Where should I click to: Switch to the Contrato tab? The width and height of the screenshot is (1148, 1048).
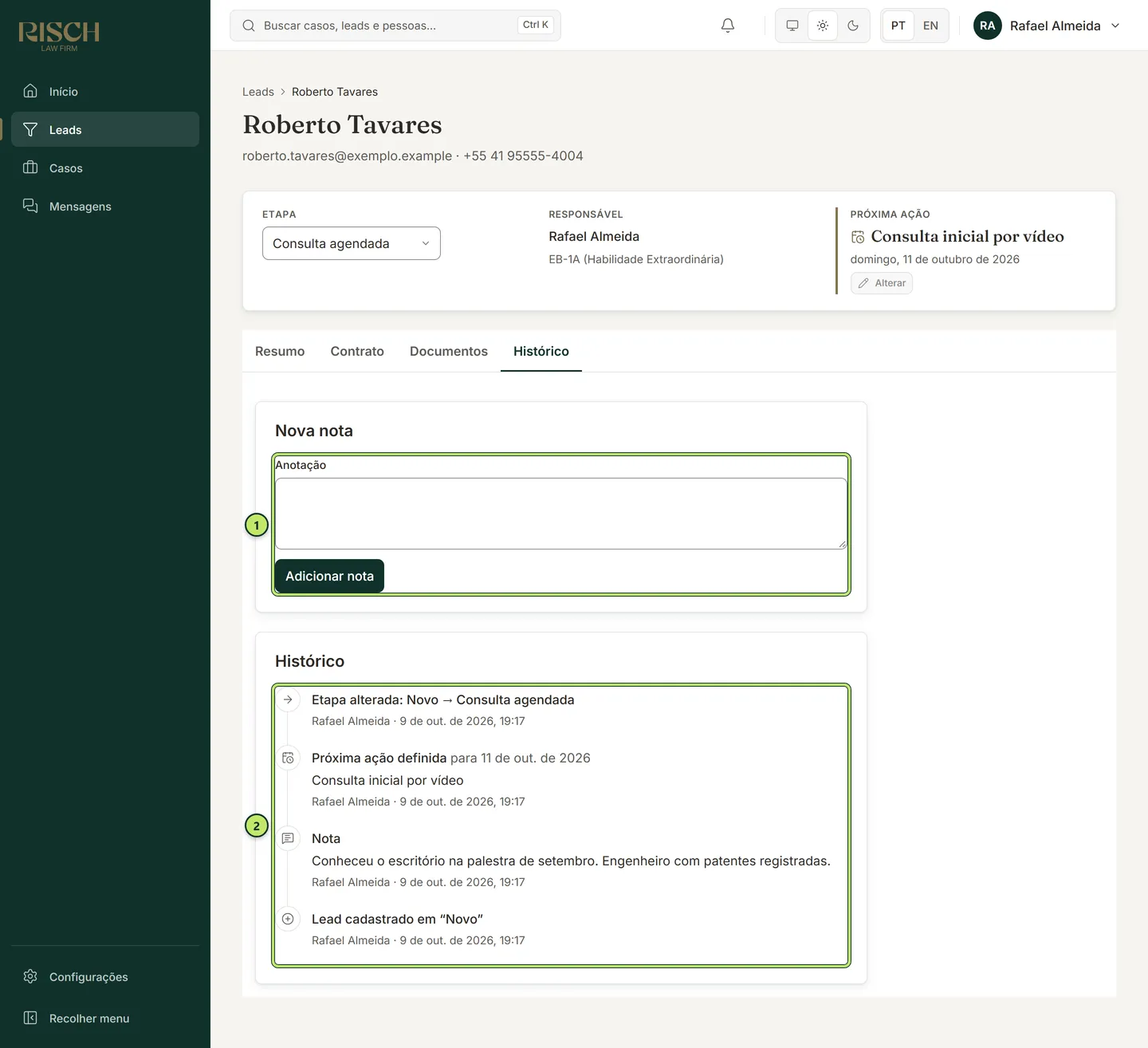click(357, 351)
